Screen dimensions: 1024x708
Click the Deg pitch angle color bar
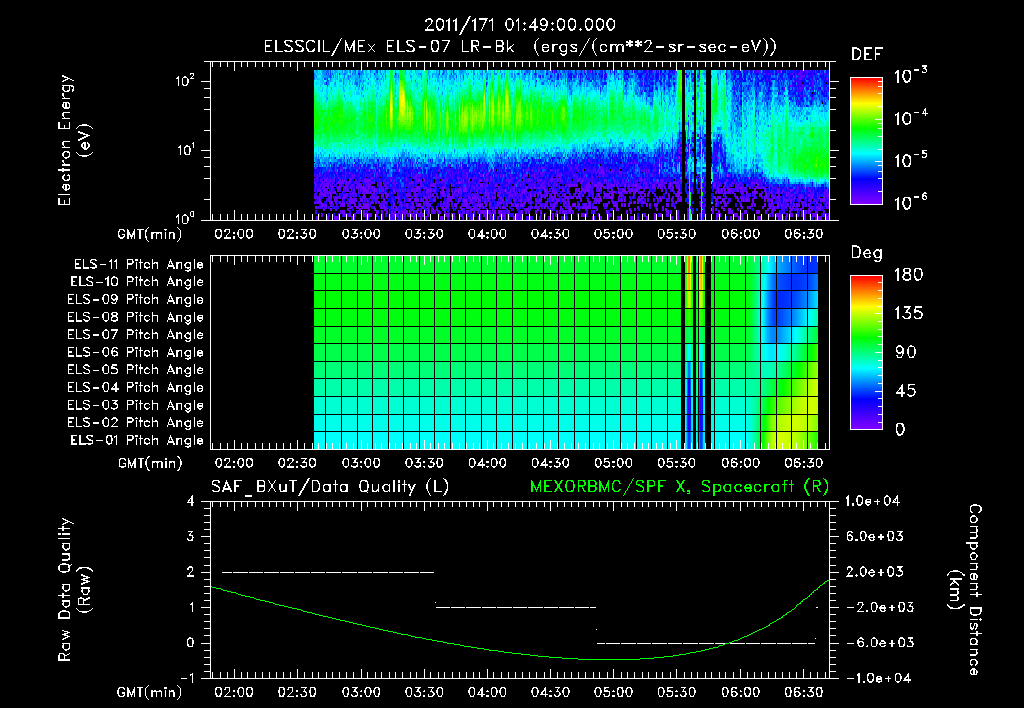pyautogui.click(x=866, y=353)
